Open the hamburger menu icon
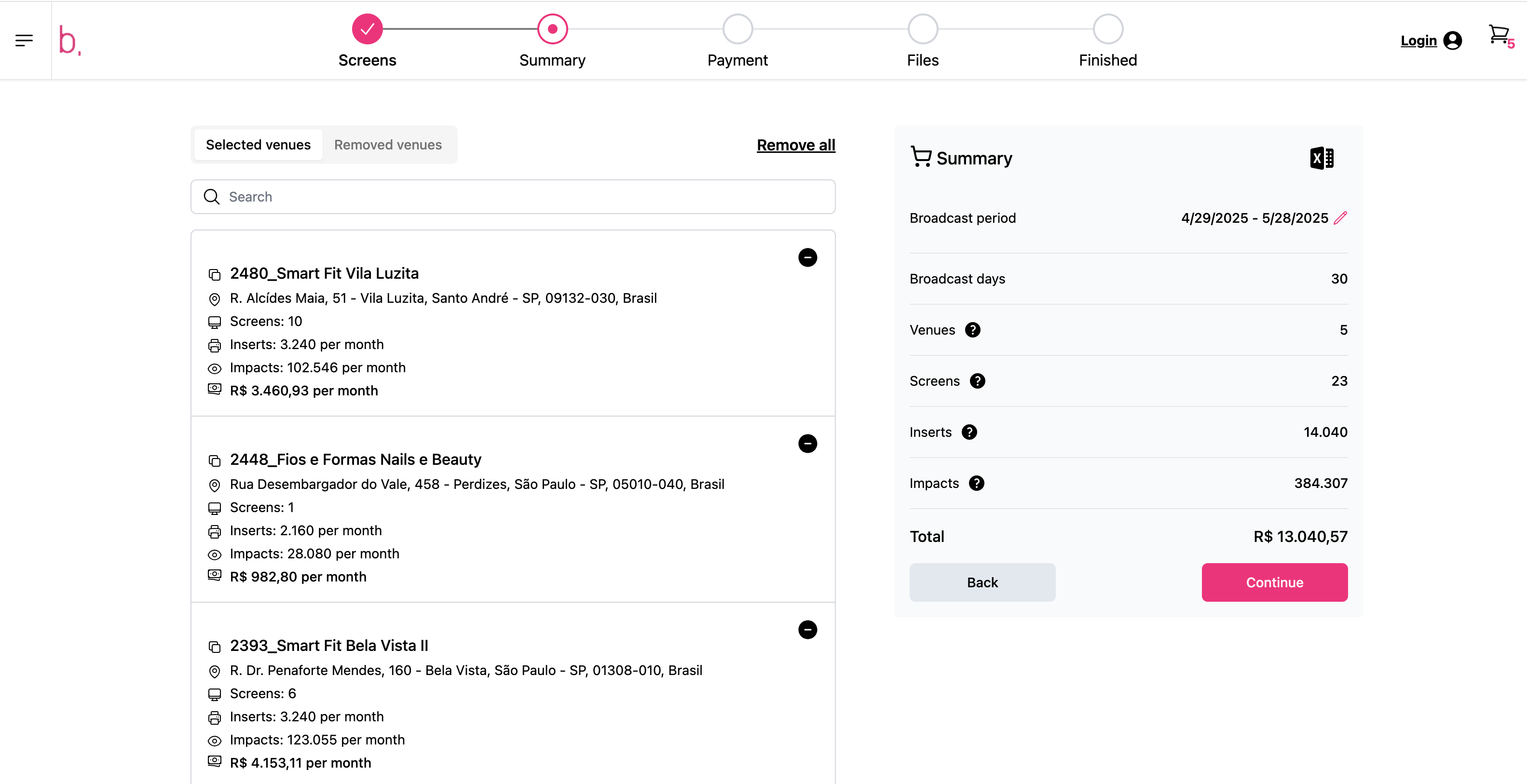The image size is (1527, 784). pos(24,41)
